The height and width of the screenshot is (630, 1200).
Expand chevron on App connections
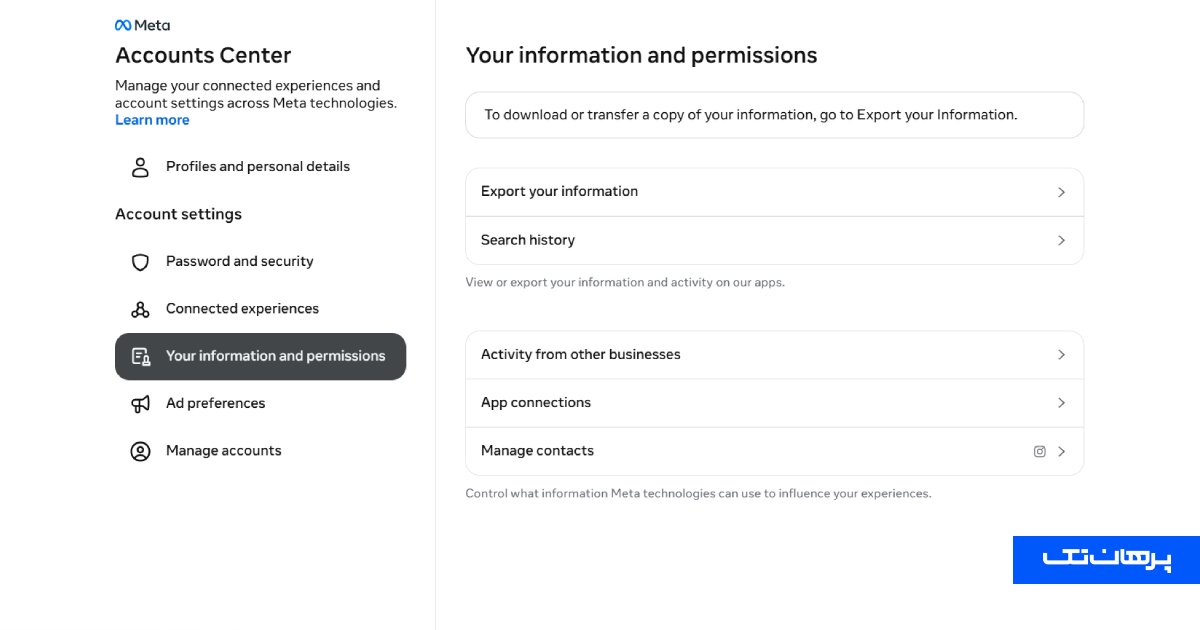1062,403
